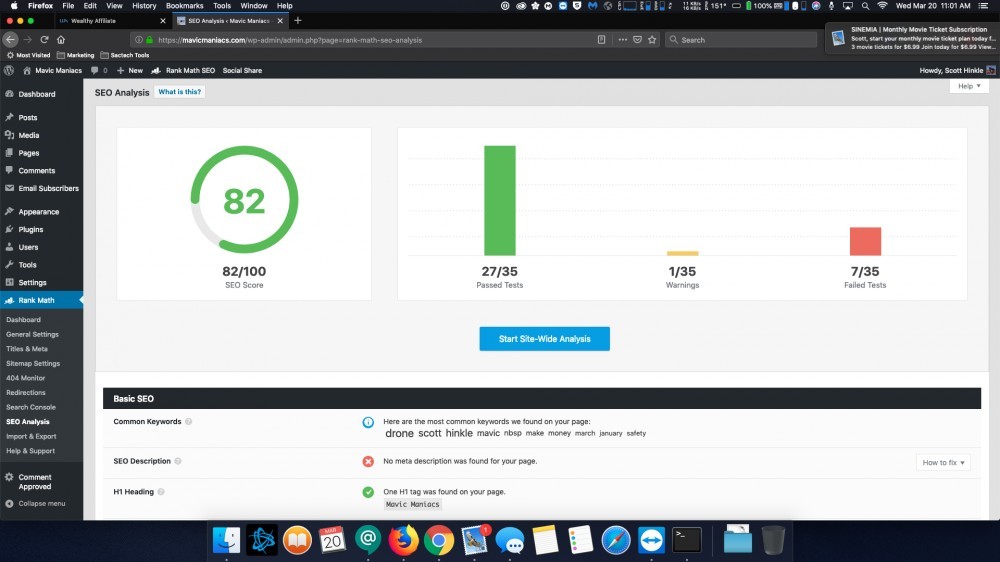Reload the current page
Image resolution: width=1000 pixels, height=562 pixels.
pos(44,40)
